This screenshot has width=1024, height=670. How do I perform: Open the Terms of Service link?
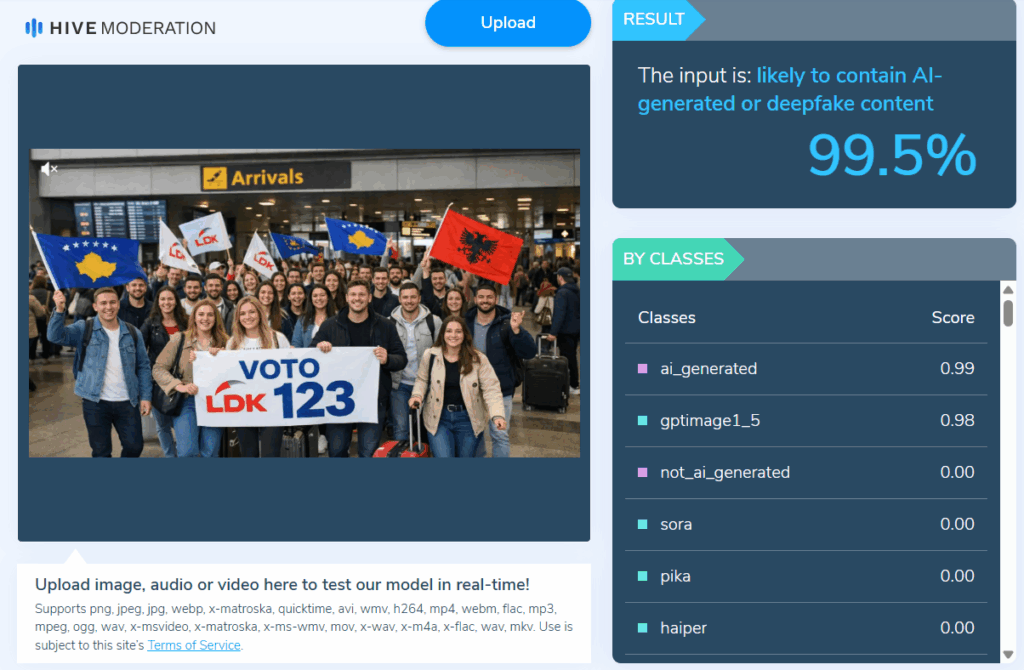(194, 645)
